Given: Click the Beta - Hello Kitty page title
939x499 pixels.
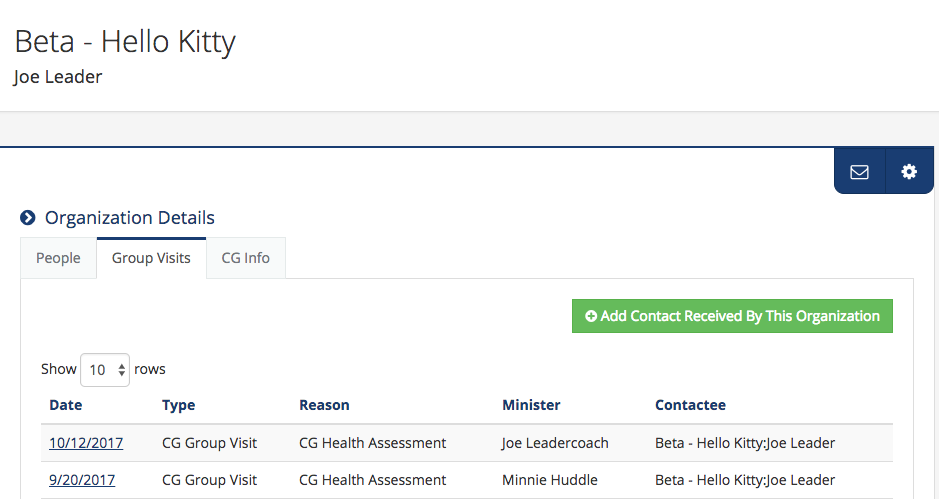Looking at the screenshot, I should pos(125,42).
